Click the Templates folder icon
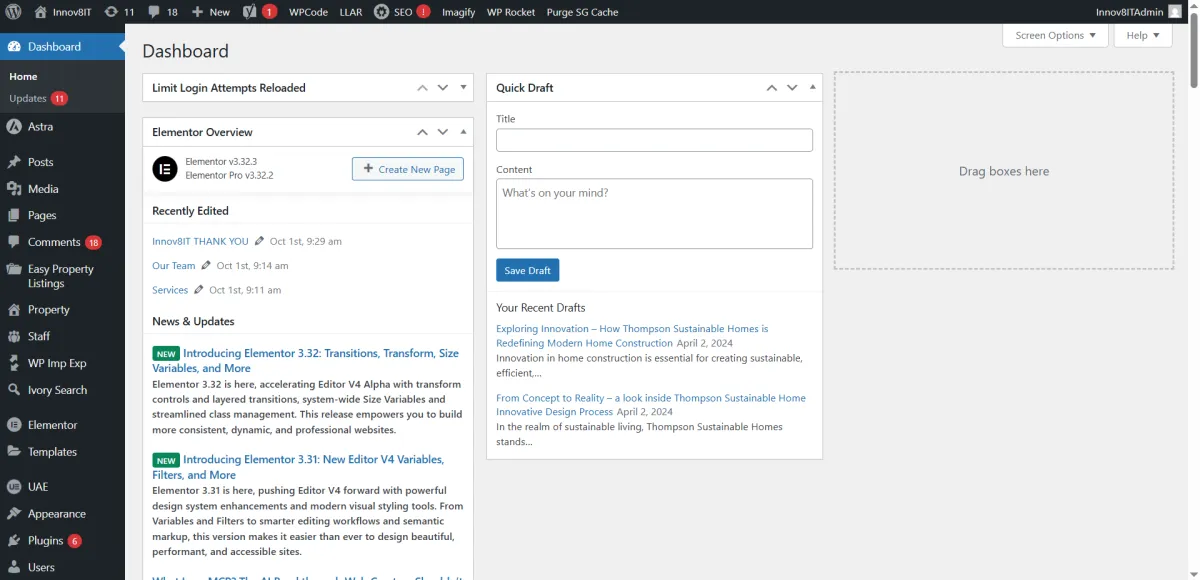Viewport: 1200px width, 580px height. [14, 452]
